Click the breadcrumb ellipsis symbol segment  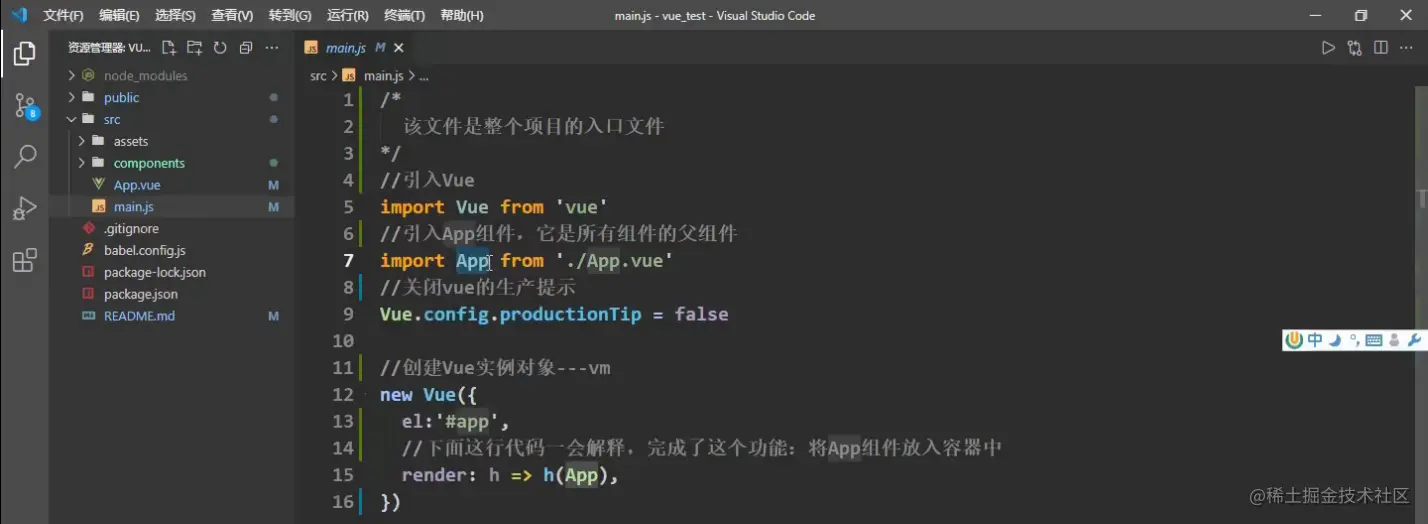point(424,75)
